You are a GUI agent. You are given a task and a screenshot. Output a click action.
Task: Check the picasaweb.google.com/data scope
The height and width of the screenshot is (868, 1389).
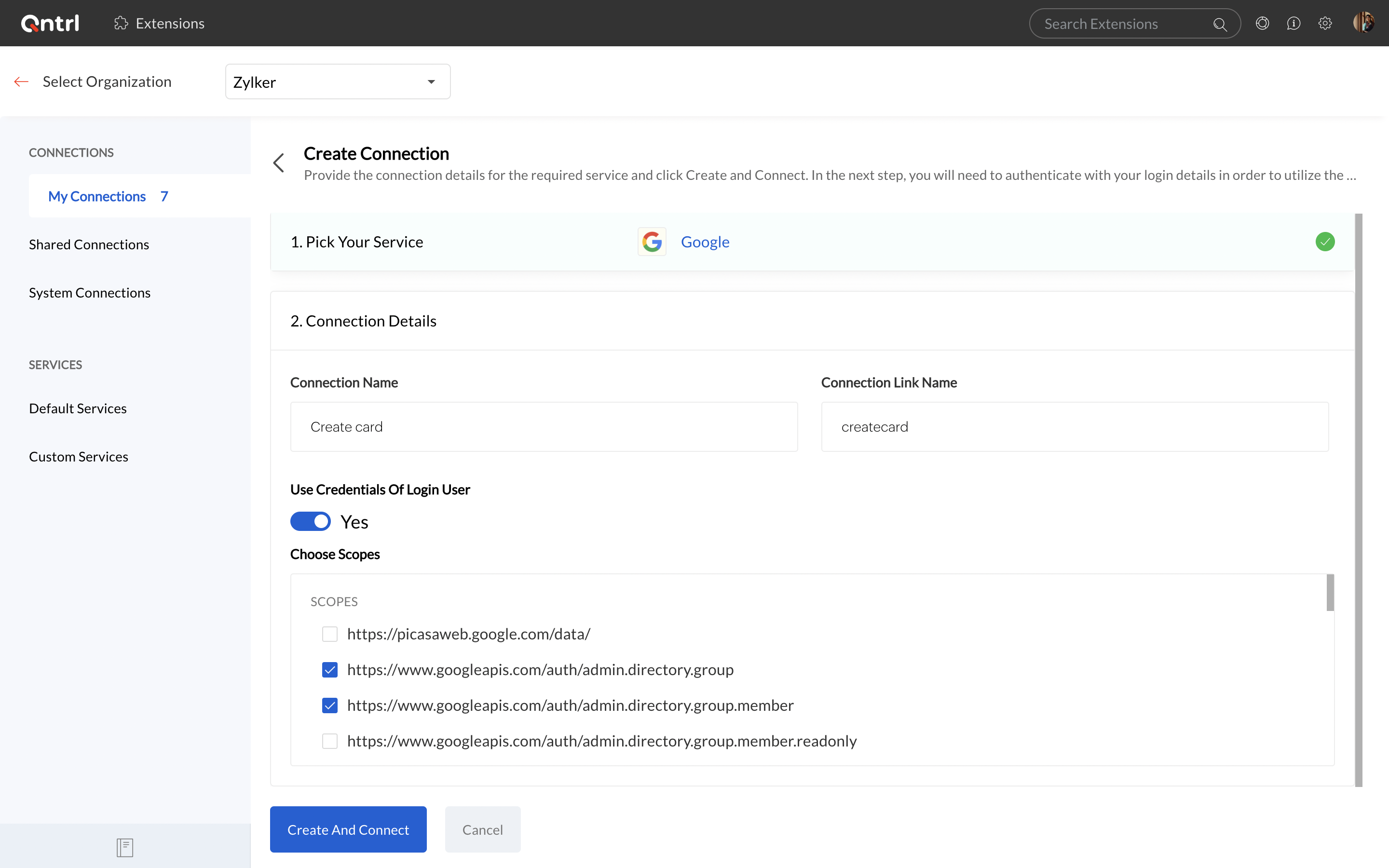[329, 634]
